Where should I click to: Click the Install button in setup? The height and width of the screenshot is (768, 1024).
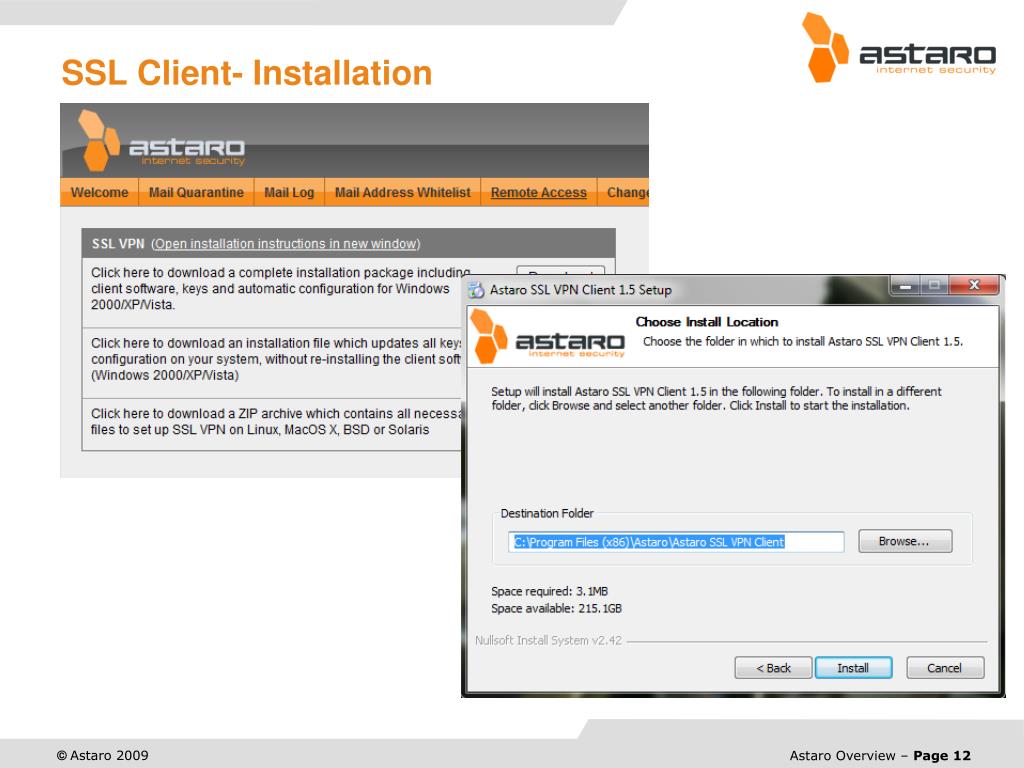[x=853, y=668]
